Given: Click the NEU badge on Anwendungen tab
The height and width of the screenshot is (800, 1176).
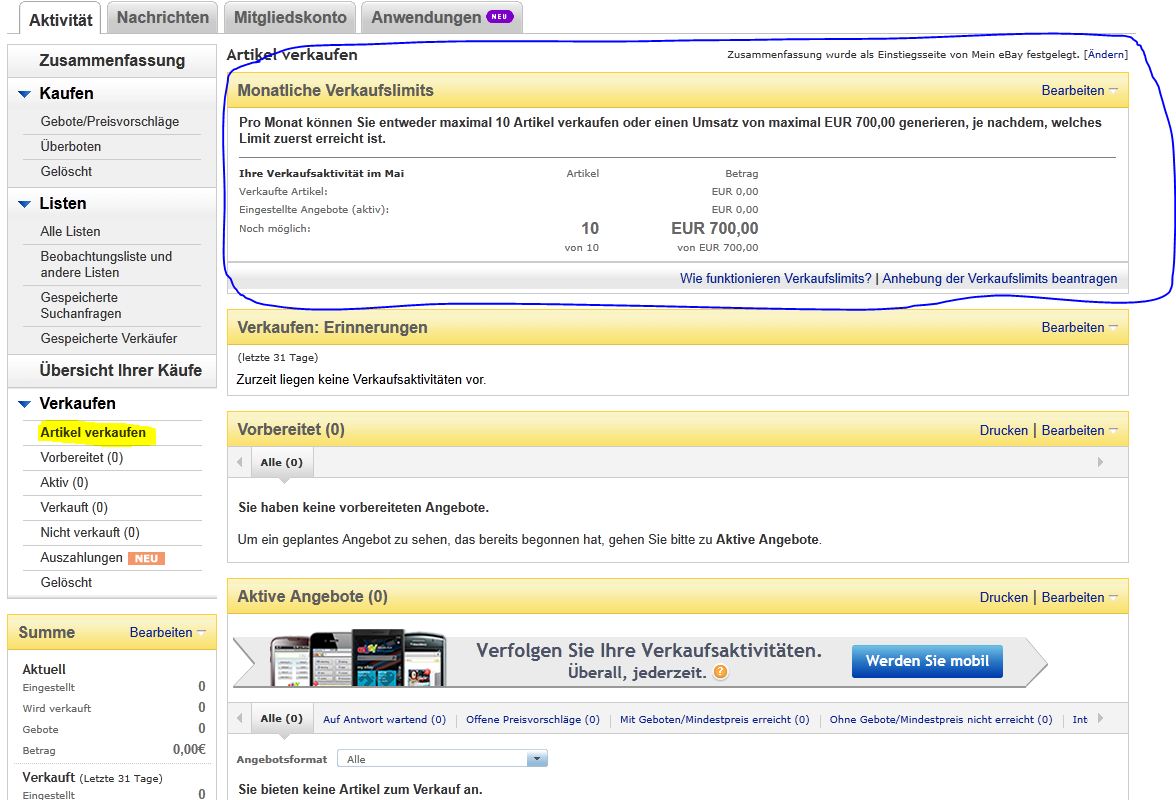Looking at the screenshot, I should [x=500, y=16].
